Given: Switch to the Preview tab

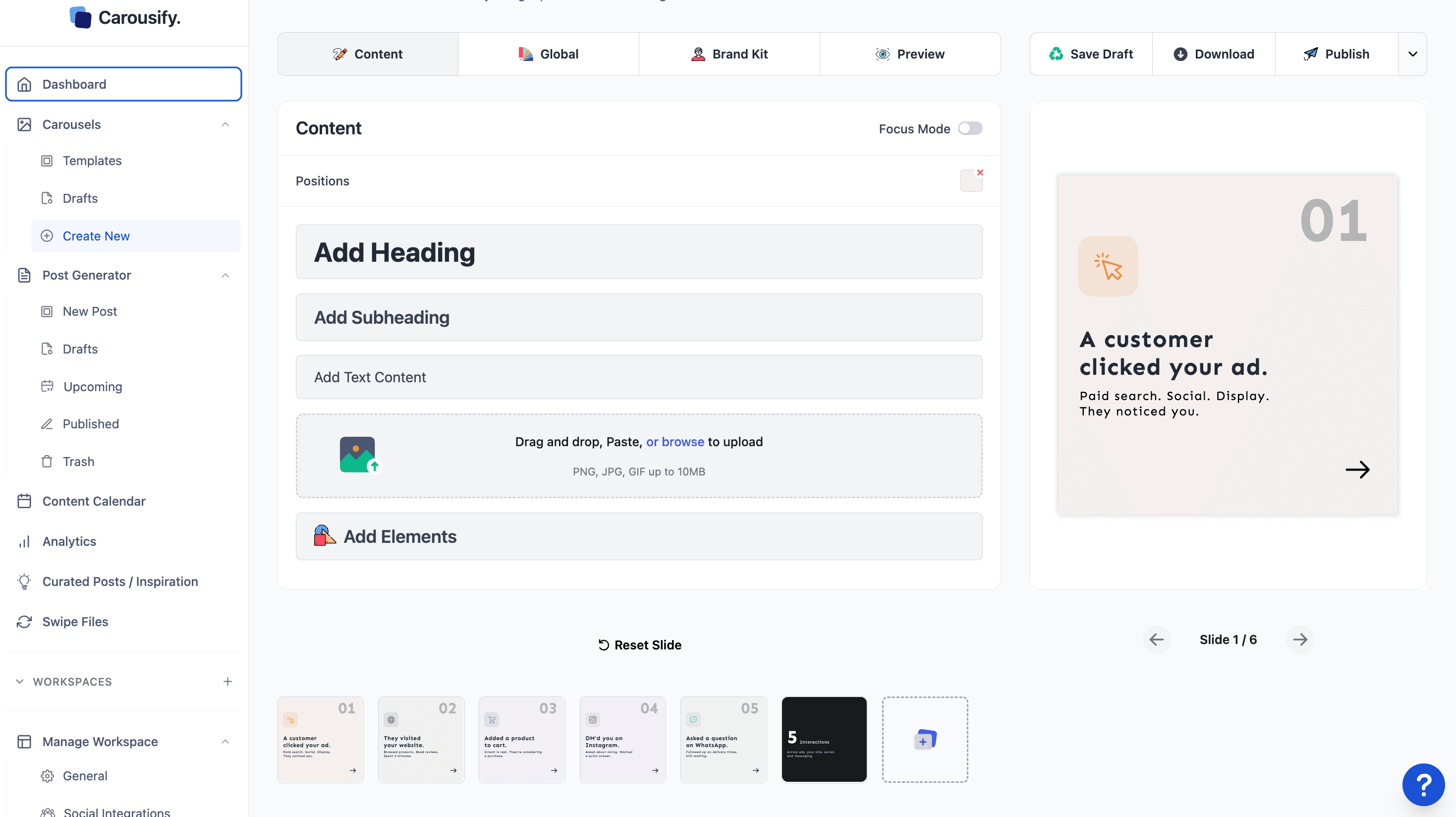Looking at the screenshot, I should tap(910, 54).
